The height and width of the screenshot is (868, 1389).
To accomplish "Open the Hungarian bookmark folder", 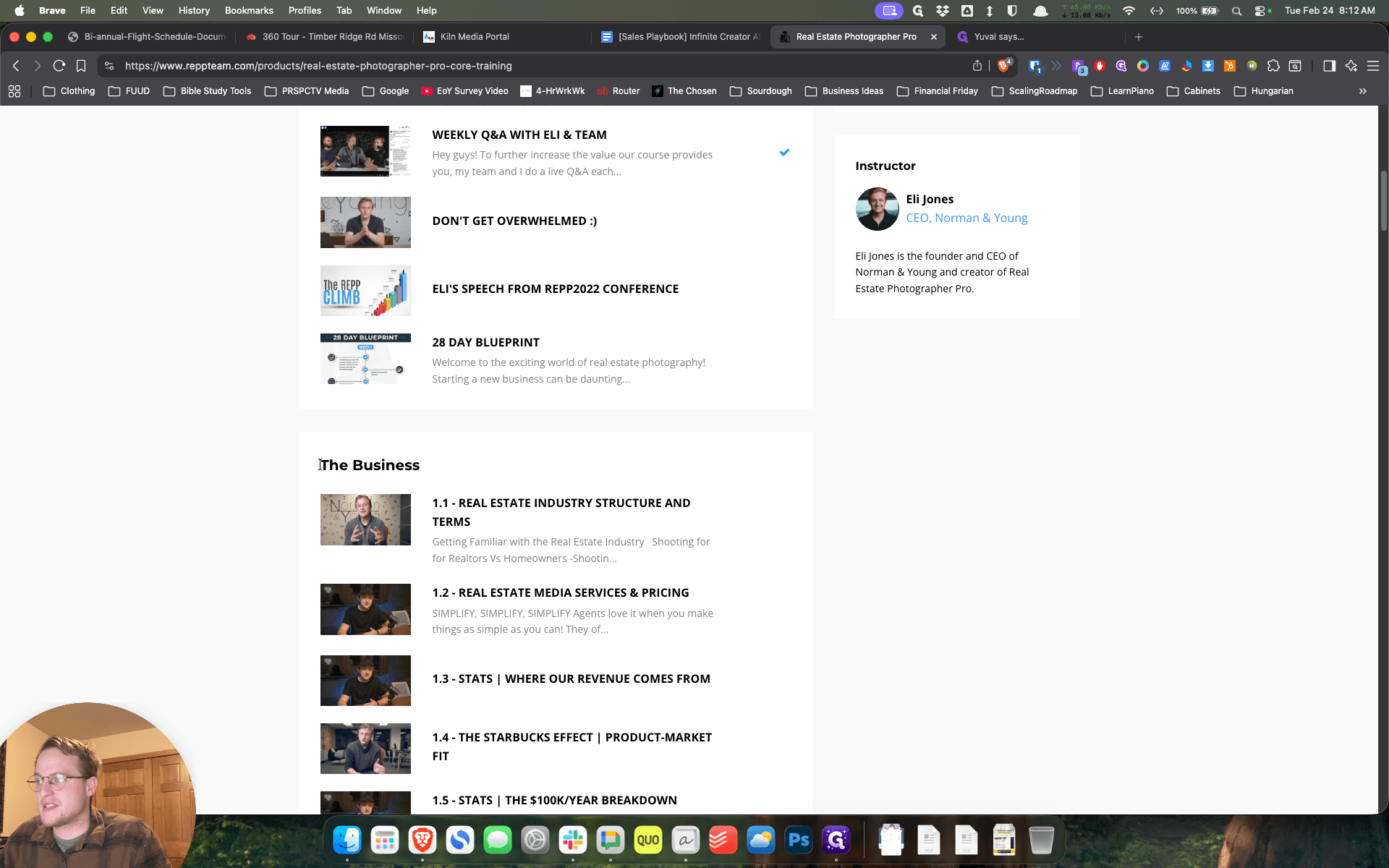I will tap(1264, 91).
